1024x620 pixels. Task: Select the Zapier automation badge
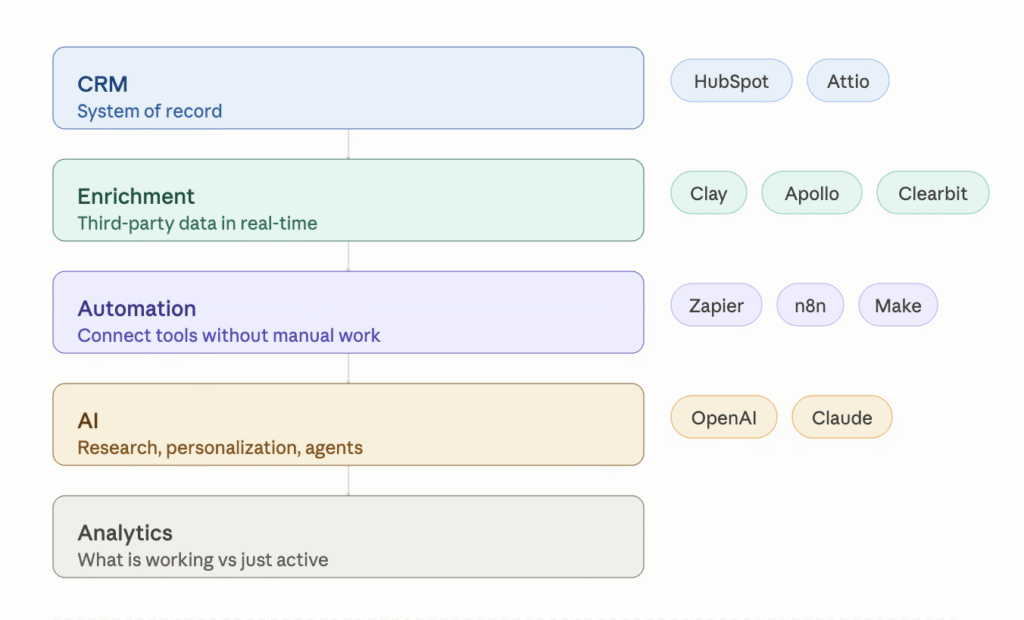click(x=716, y=305)
